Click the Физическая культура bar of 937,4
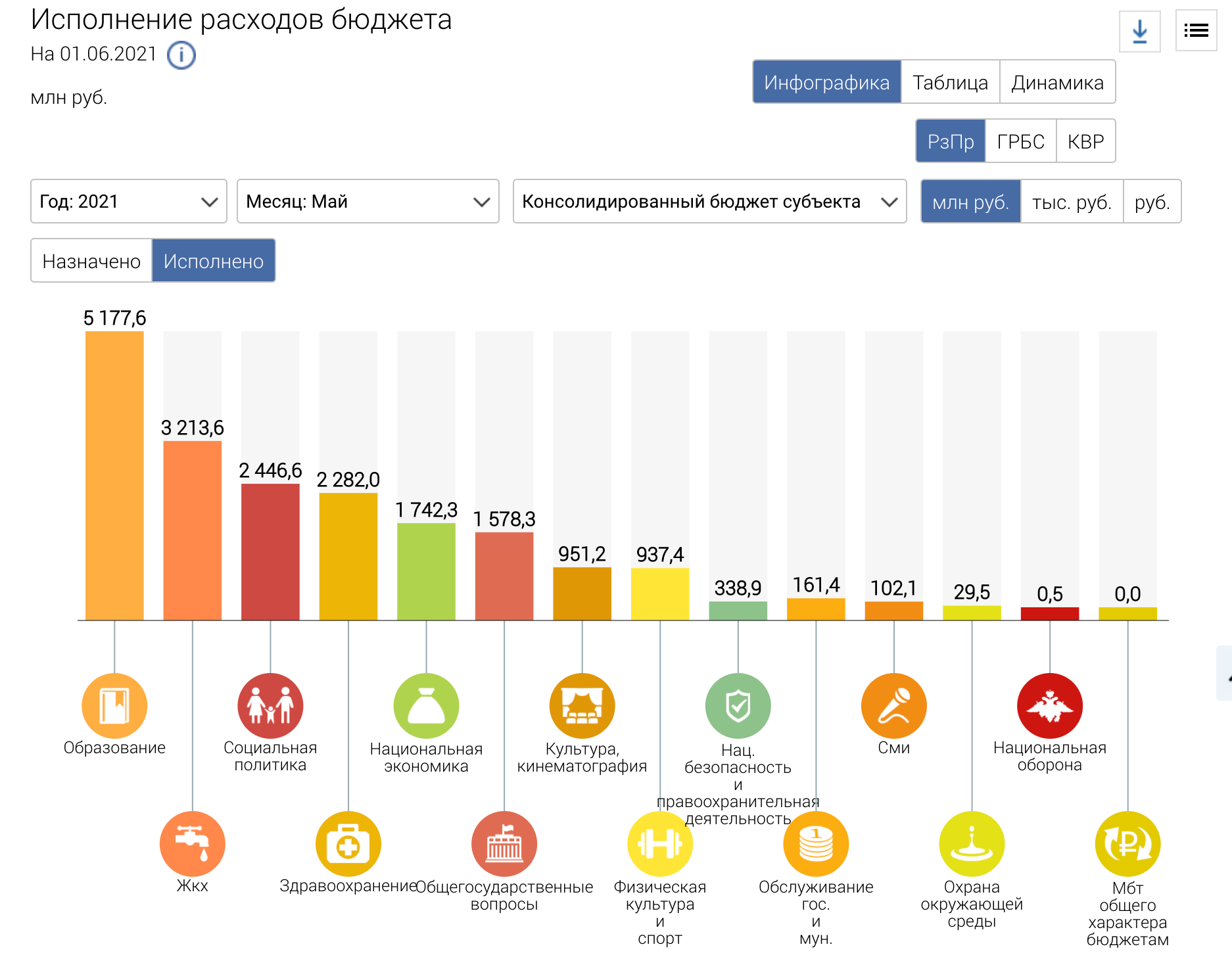This screenshot has height=978, width=1232. (x=660, y=594)
